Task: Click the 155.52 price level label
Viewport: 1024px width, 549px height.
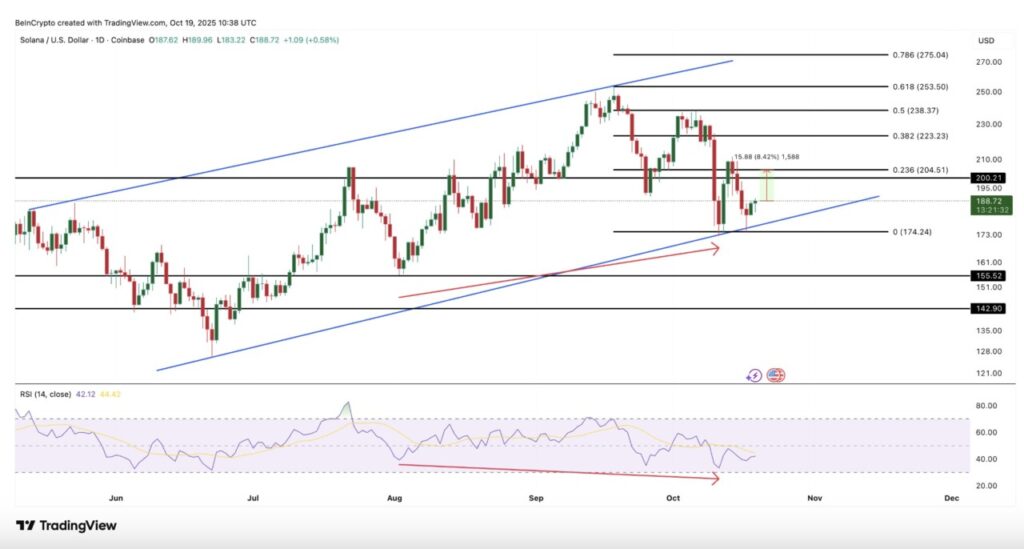Action: [989, 275]
